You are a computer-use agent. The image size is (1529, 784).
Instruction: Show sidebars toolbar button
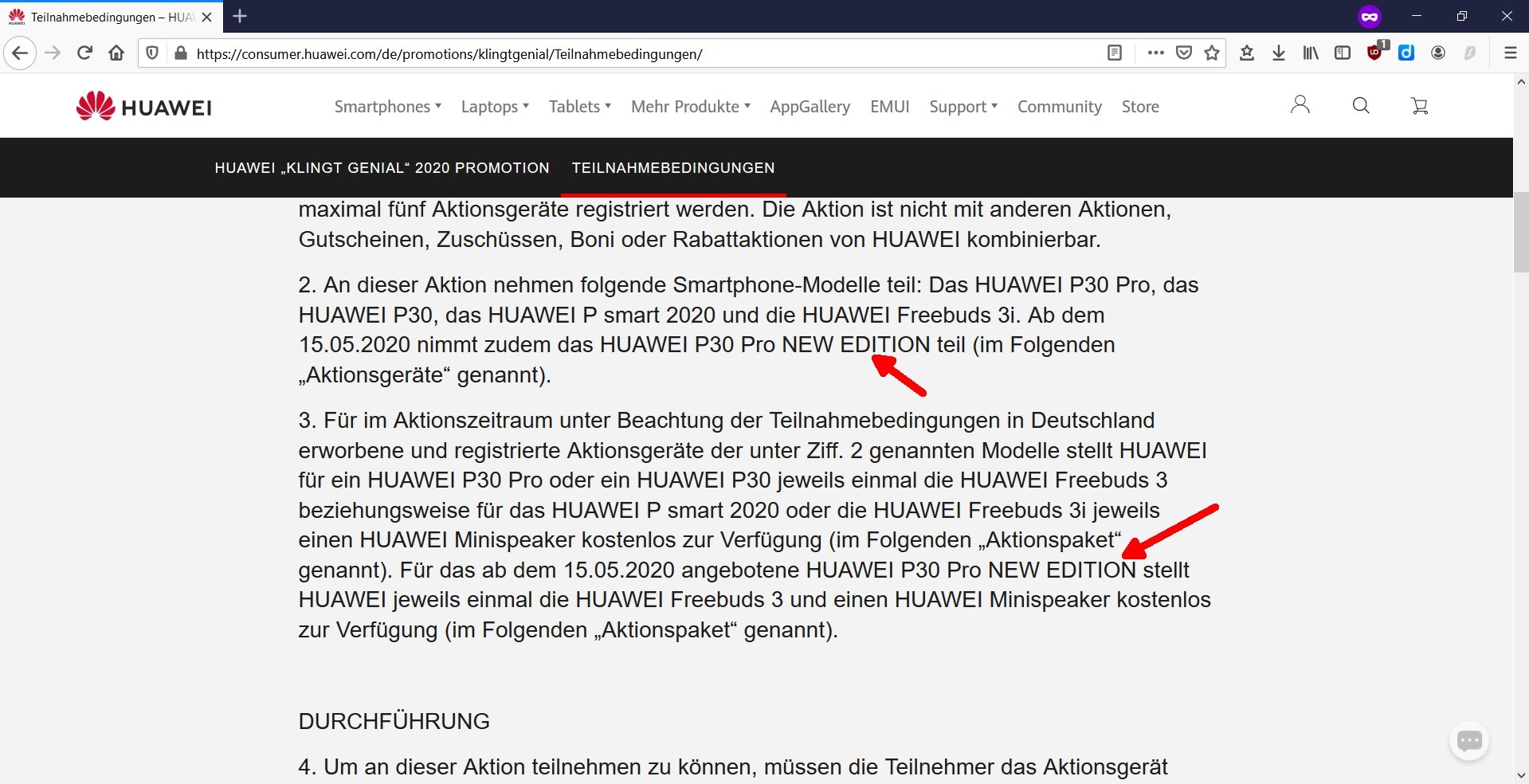pyautogui.click(x=1343, y=53)
